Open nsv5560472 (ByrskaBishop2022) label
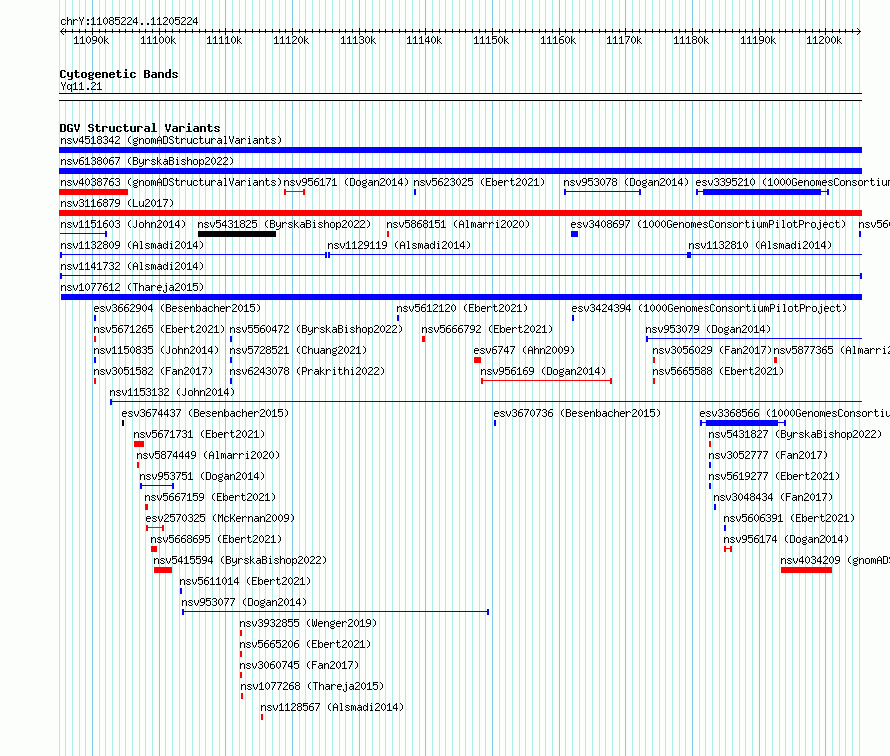890x756 pixels. click(x=316, y=329)
